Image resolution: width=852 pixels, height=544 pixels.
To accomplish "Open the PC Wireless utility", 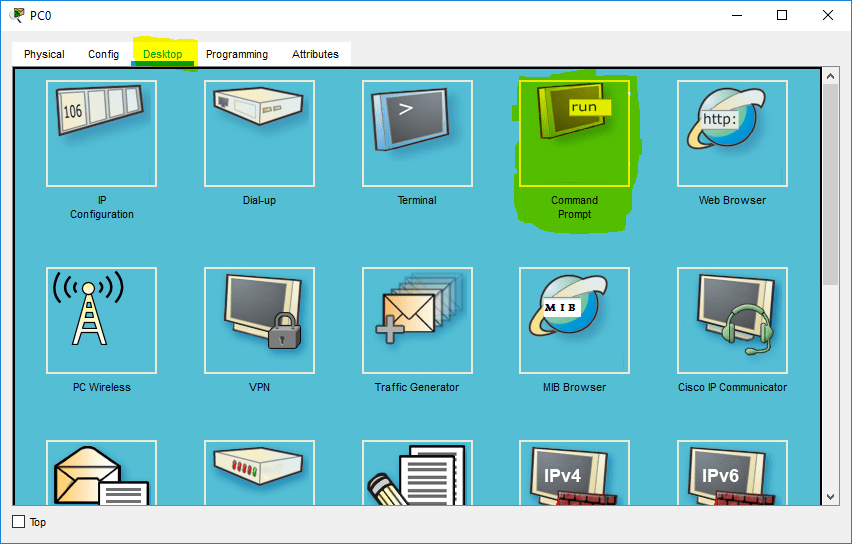I will point(101,320).
